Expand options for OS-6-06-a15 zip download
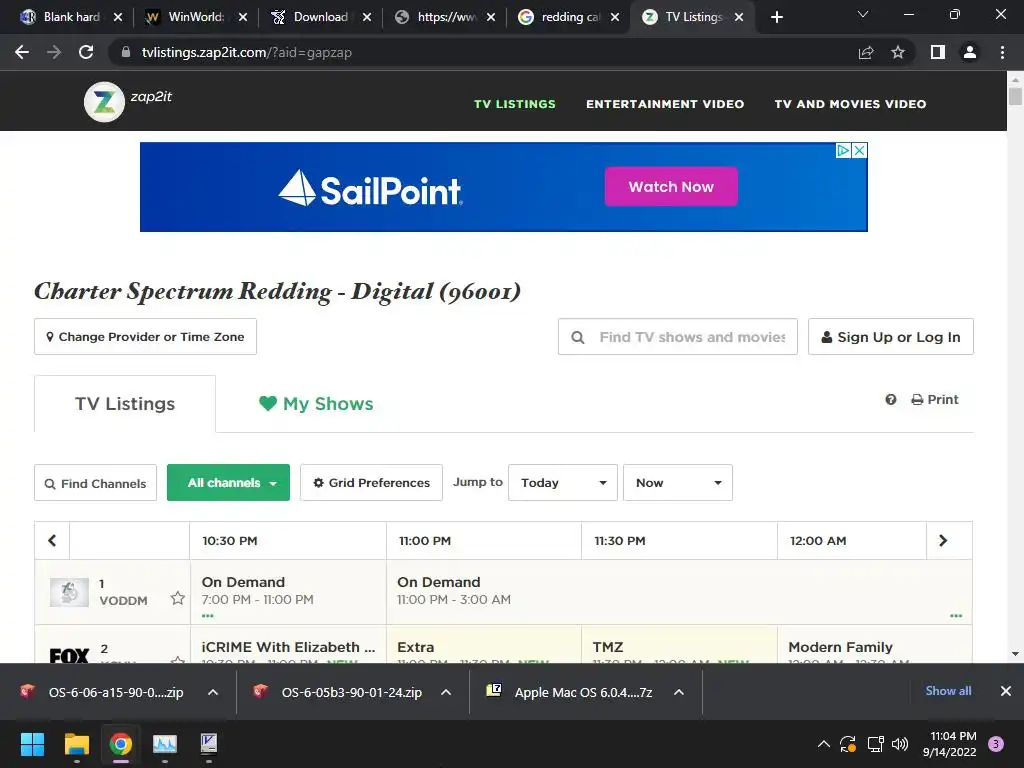Viewport: 1024px width, 768px height. pyautogui.click(x=213, y=692)
